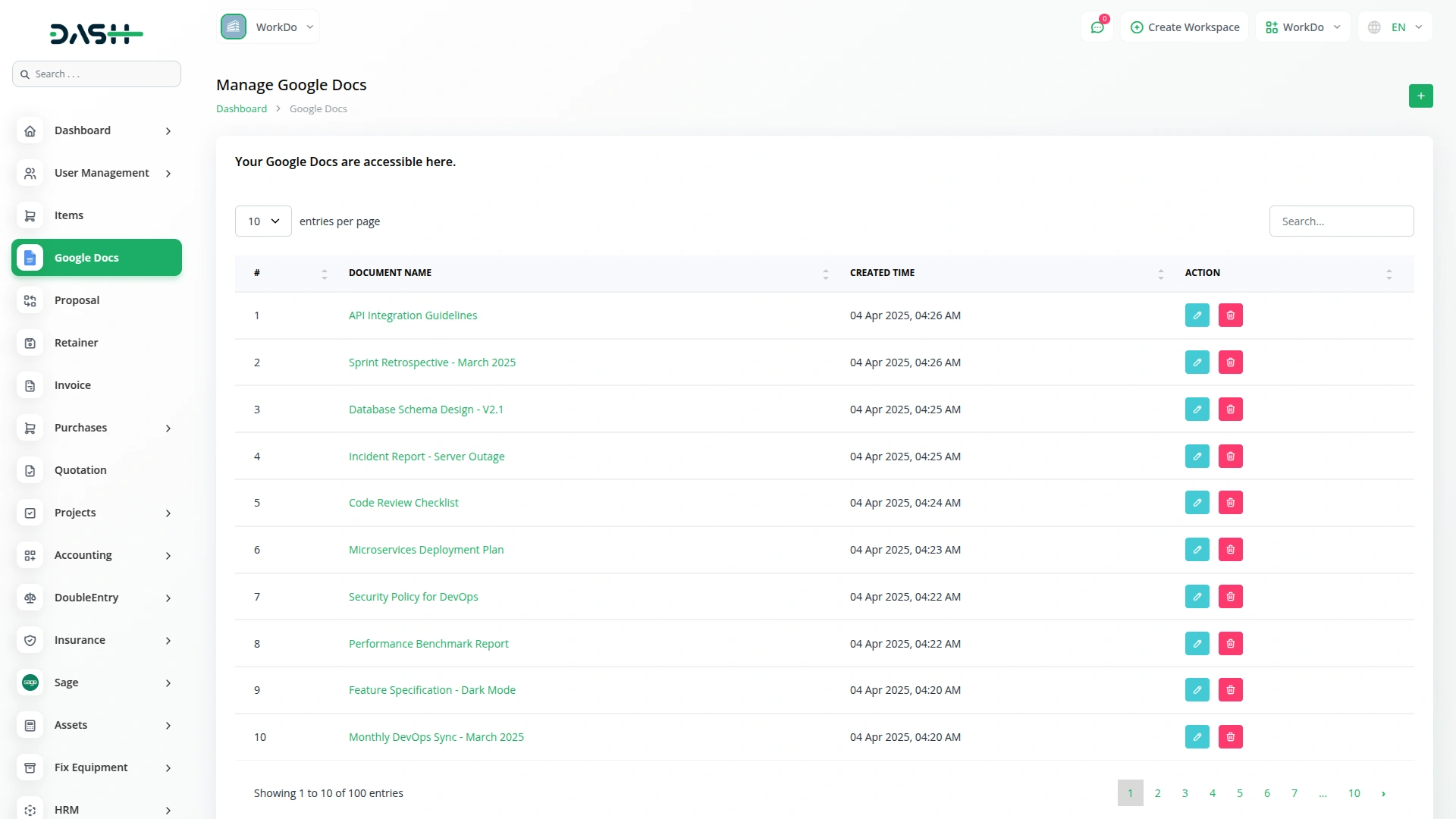Go to page 5 of results

coord(1239,792)
